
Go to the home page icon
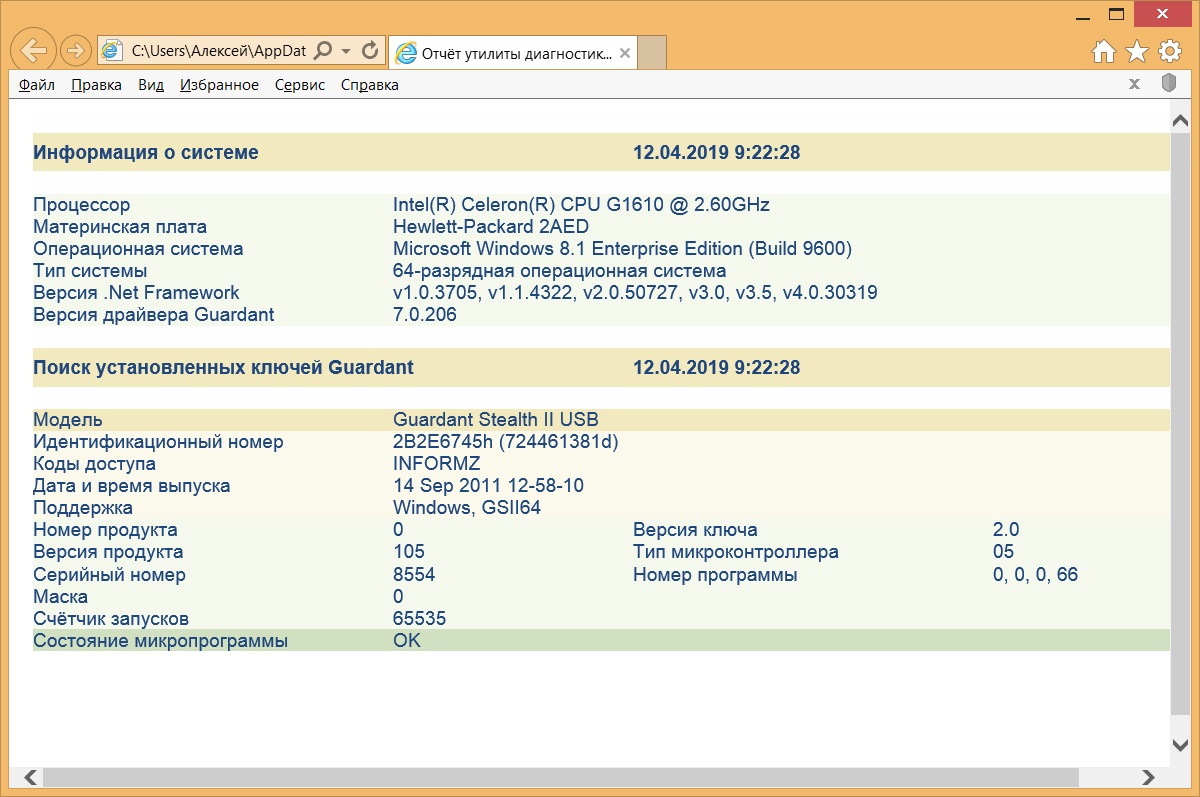(1103, 52)
